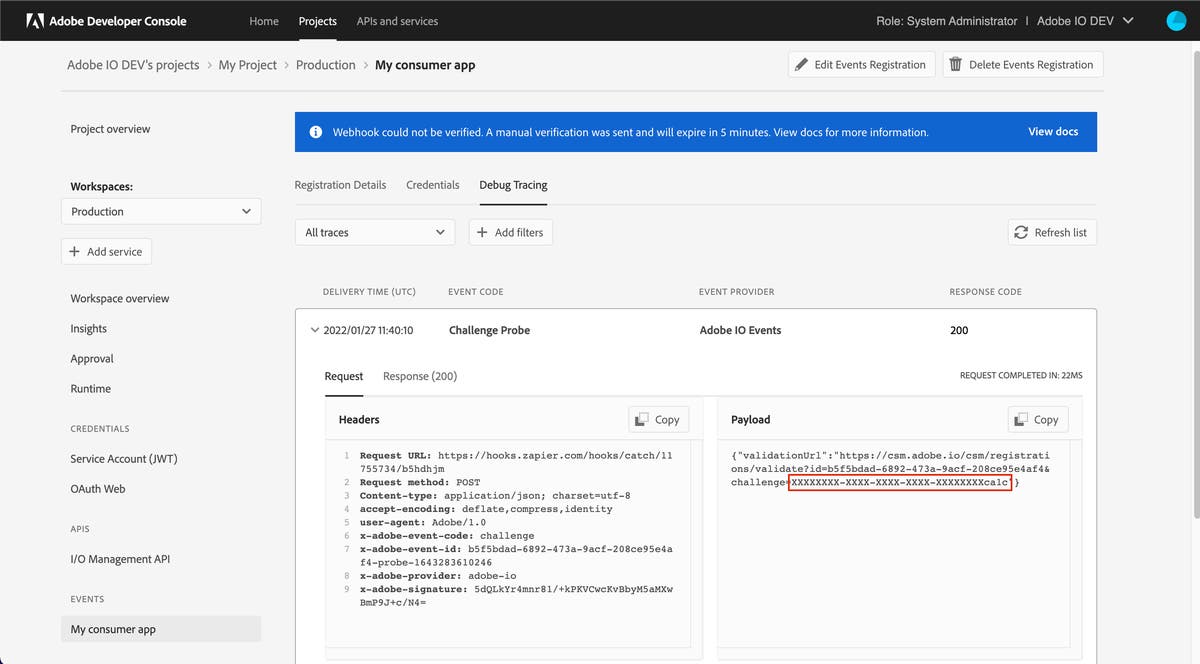1200x664 pixels.
Task: Click the Adobe logo in header
Action: pyautogui.click(x=34, y=21)
